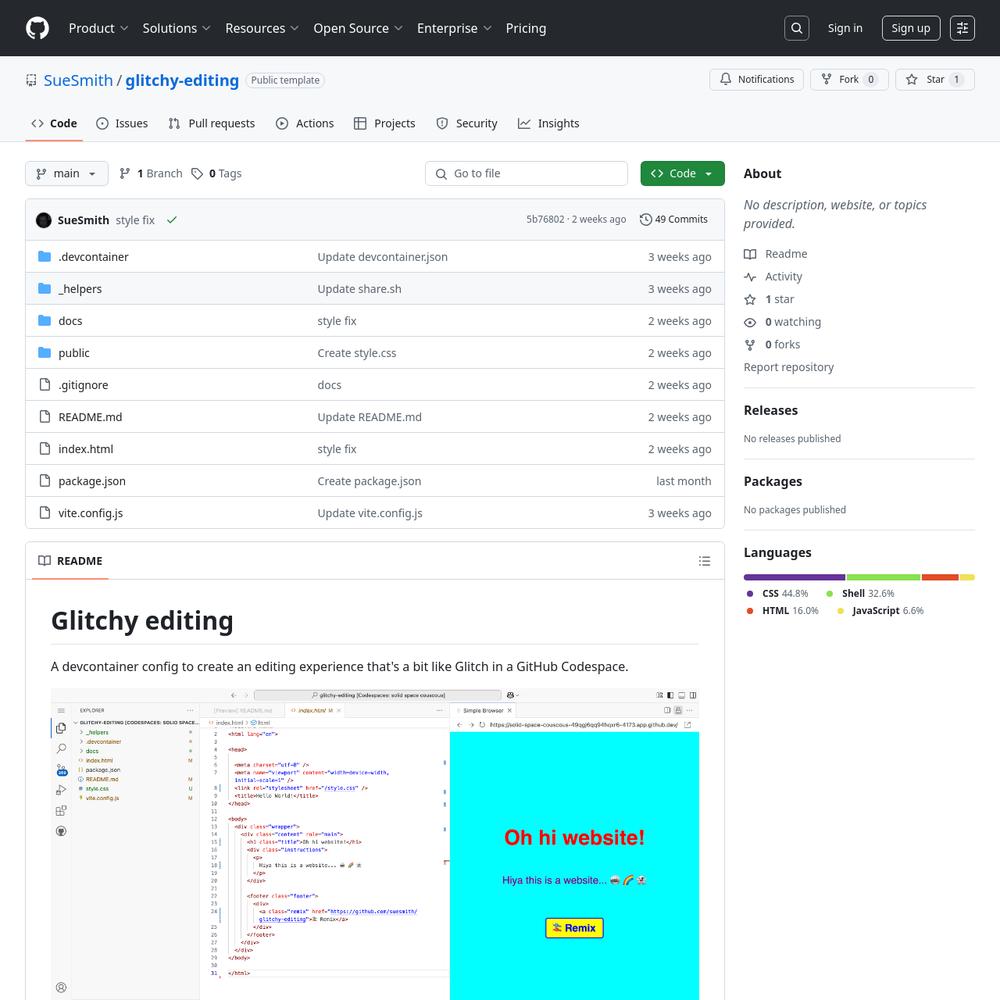Open the 49 Commits history
The image size is (1000, 1000).
(673, 219)
